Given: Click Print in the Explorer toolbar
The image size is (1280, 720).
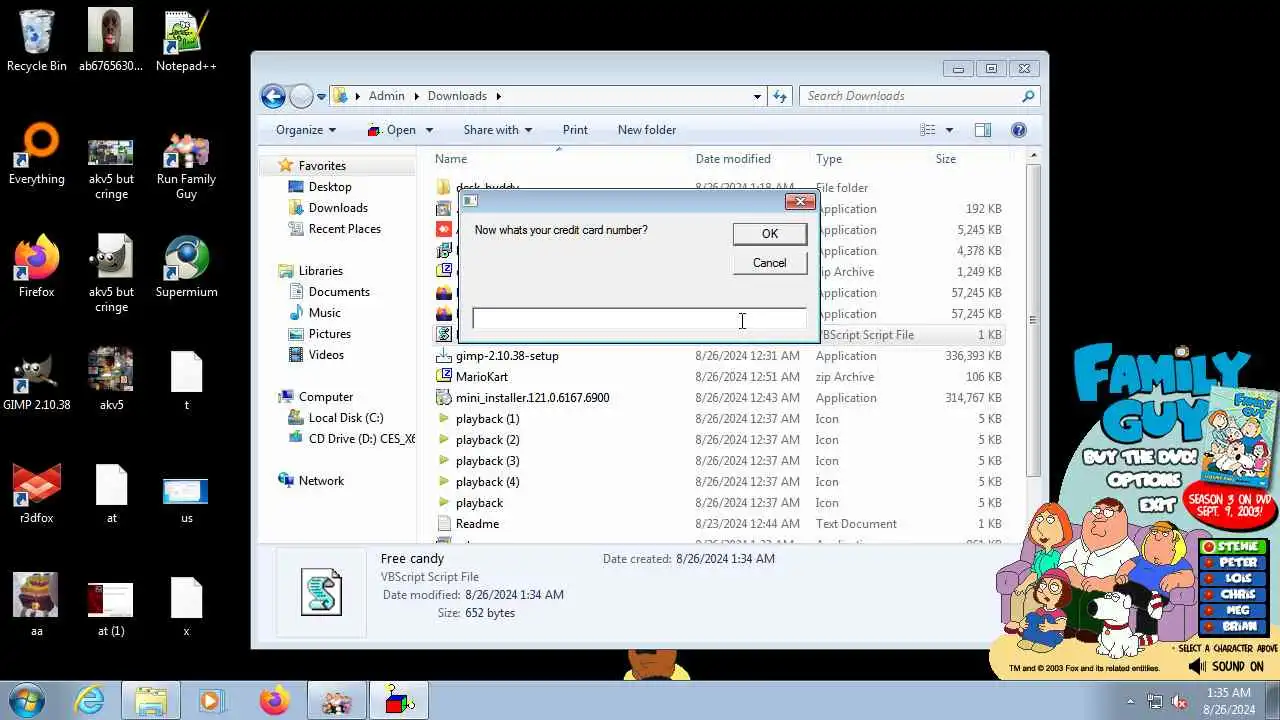Looking at the screenshot, I should 575,130.
